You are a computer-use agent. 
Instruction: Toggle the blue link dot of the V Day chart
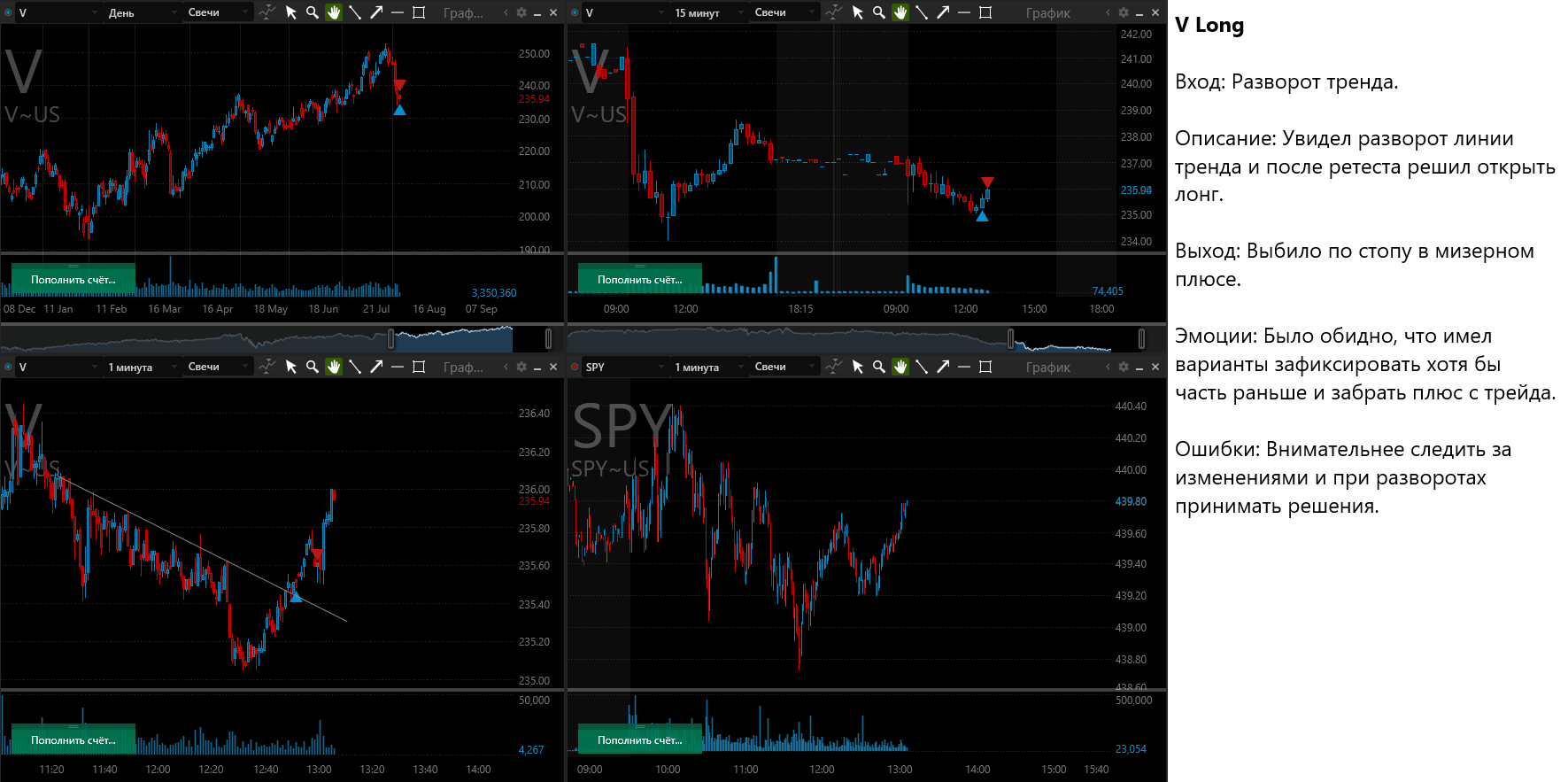[9, 12]
